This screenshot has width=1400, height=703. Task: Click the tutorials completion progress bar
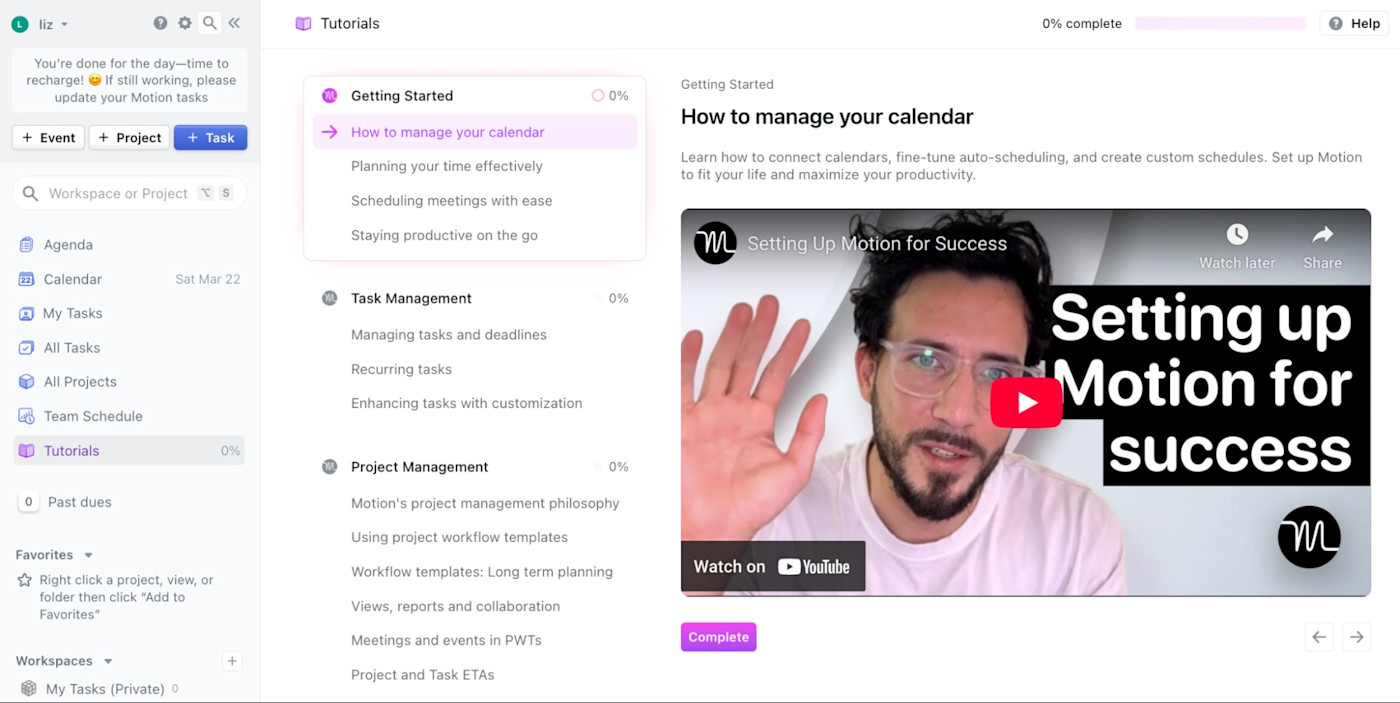pos(1220,24)
